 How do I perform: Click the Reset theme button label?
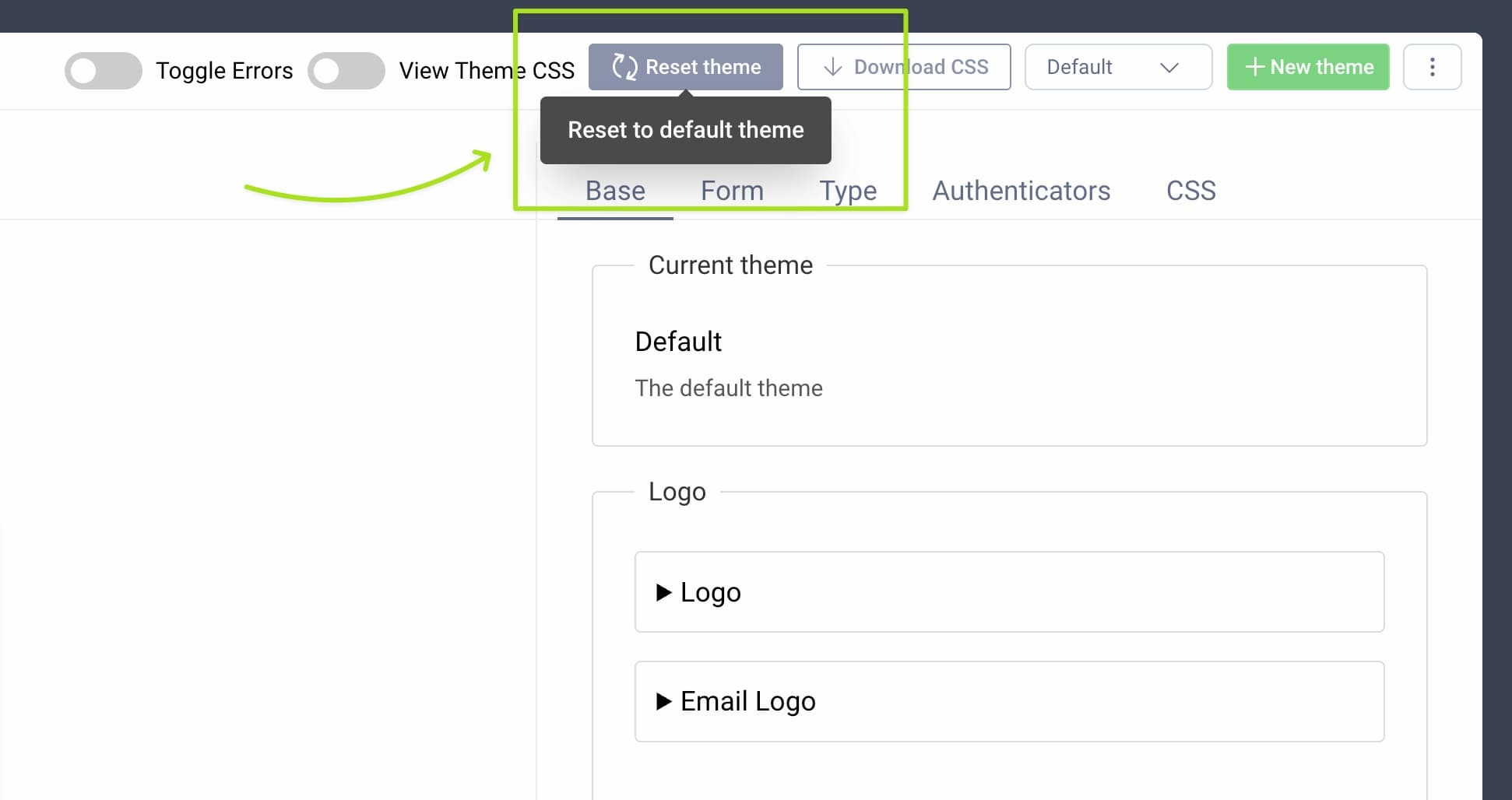703,67
